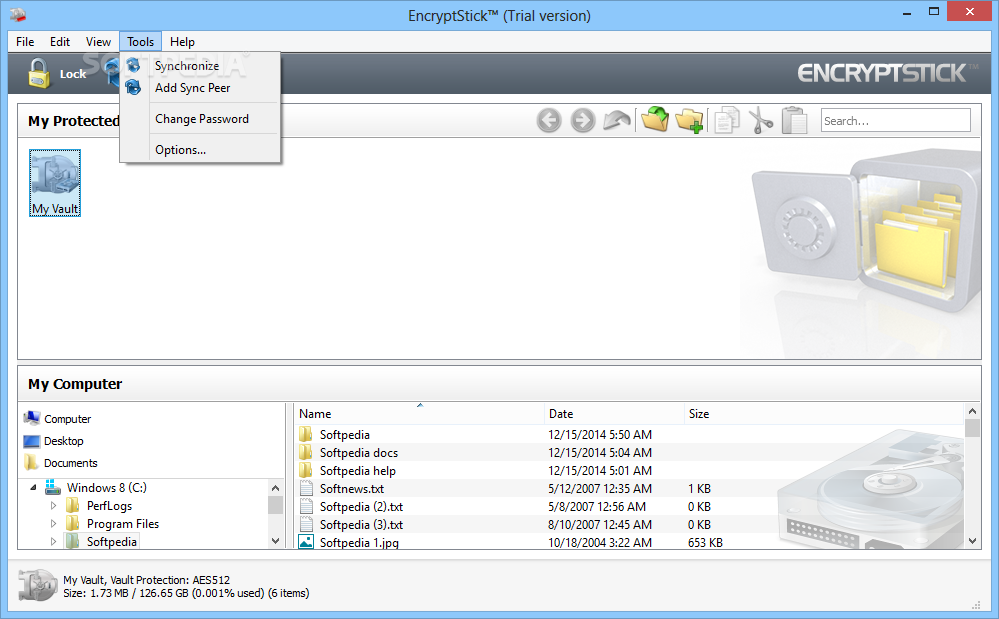Click the Softpedia 1.jpg image file icon
Image resolution: width=999 pixels, height=619 pixels.
coord(306,543)
